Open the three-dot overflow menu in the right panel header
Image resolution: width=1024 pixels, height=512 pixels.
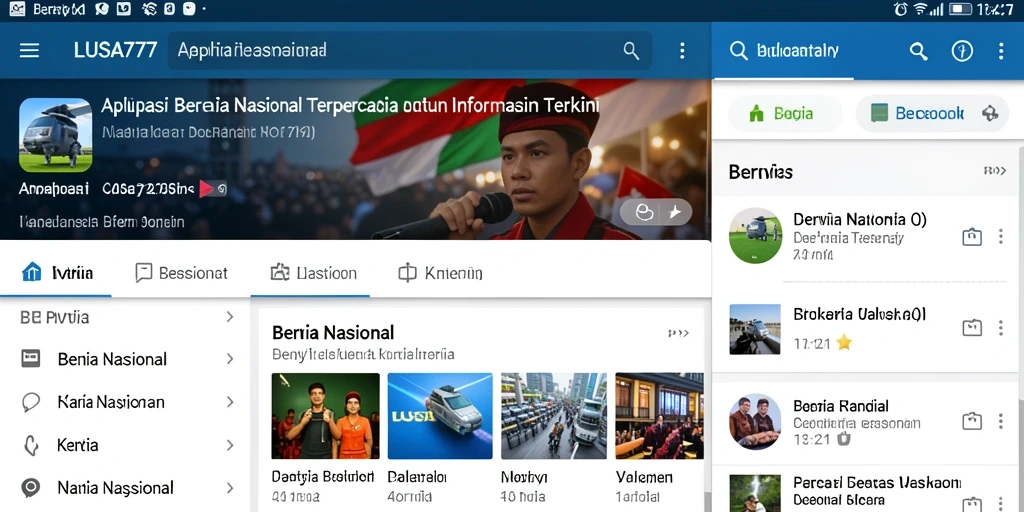click(1000, 51)
